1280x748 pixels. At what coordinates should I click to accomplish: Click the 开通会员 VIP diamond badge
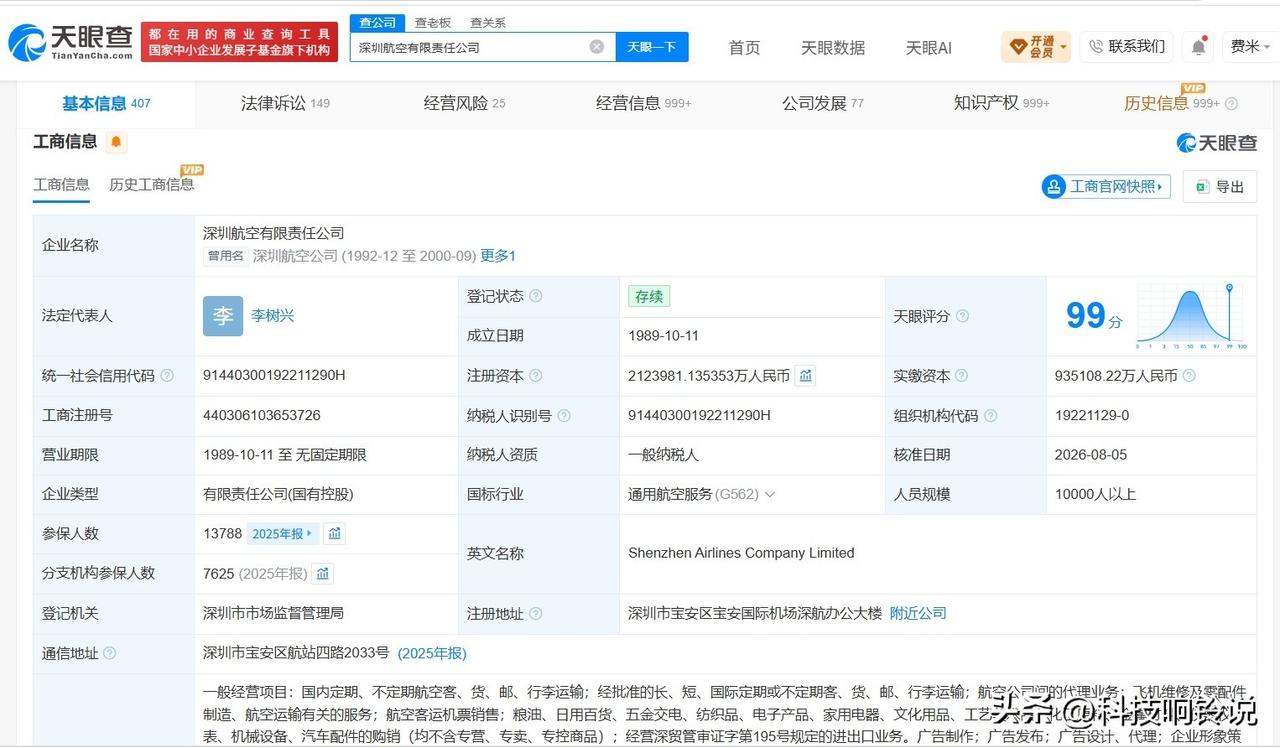[x=1019, y=46]
